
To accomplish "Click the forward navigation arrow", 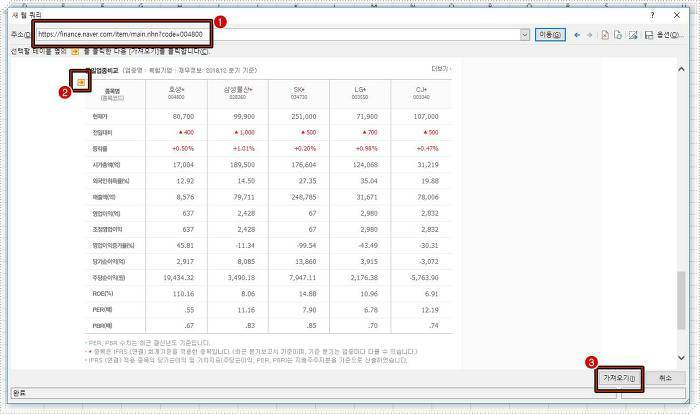I will [x=590, y=35].
